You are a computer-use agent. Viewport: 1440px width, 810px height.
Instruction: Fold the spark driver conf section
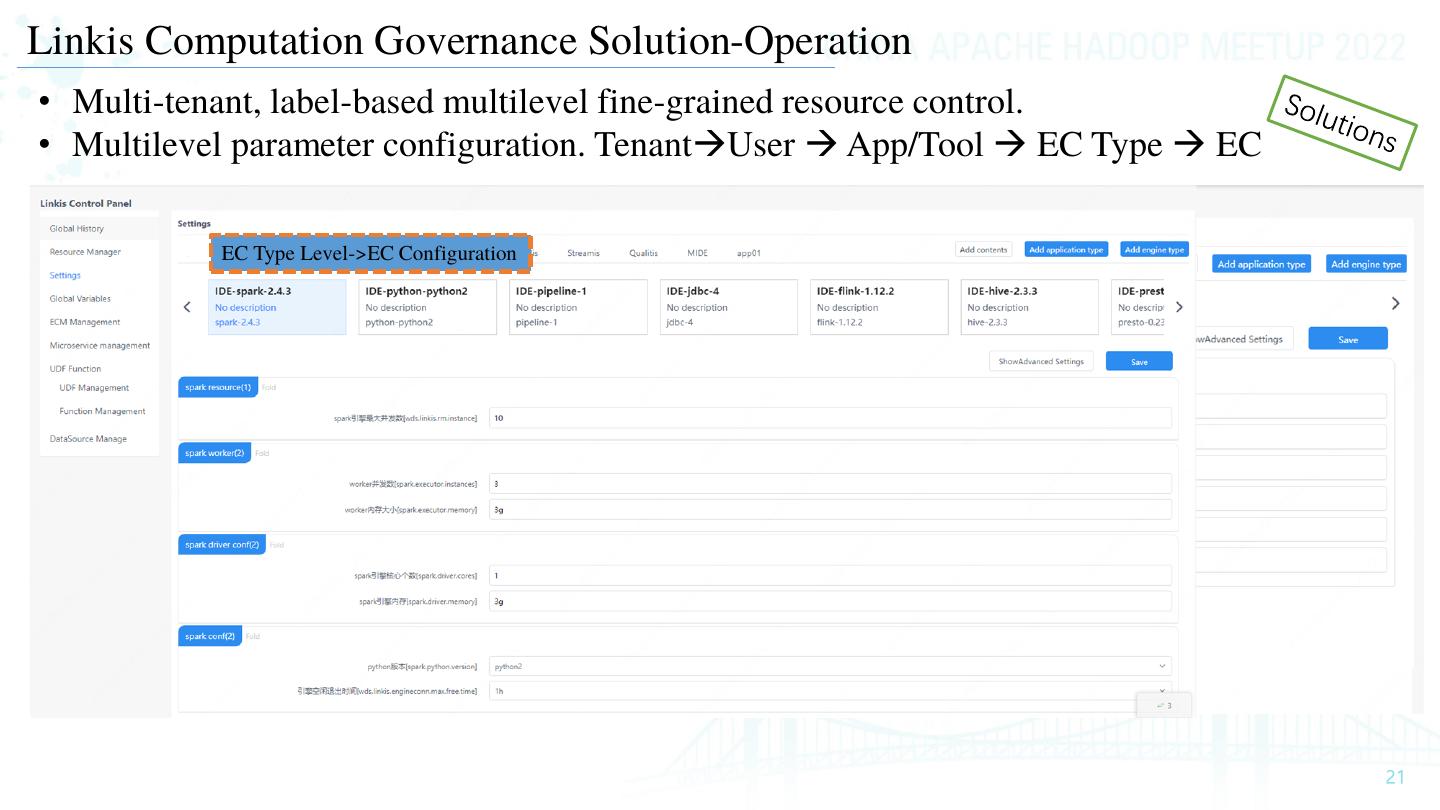tap(277, 545)
